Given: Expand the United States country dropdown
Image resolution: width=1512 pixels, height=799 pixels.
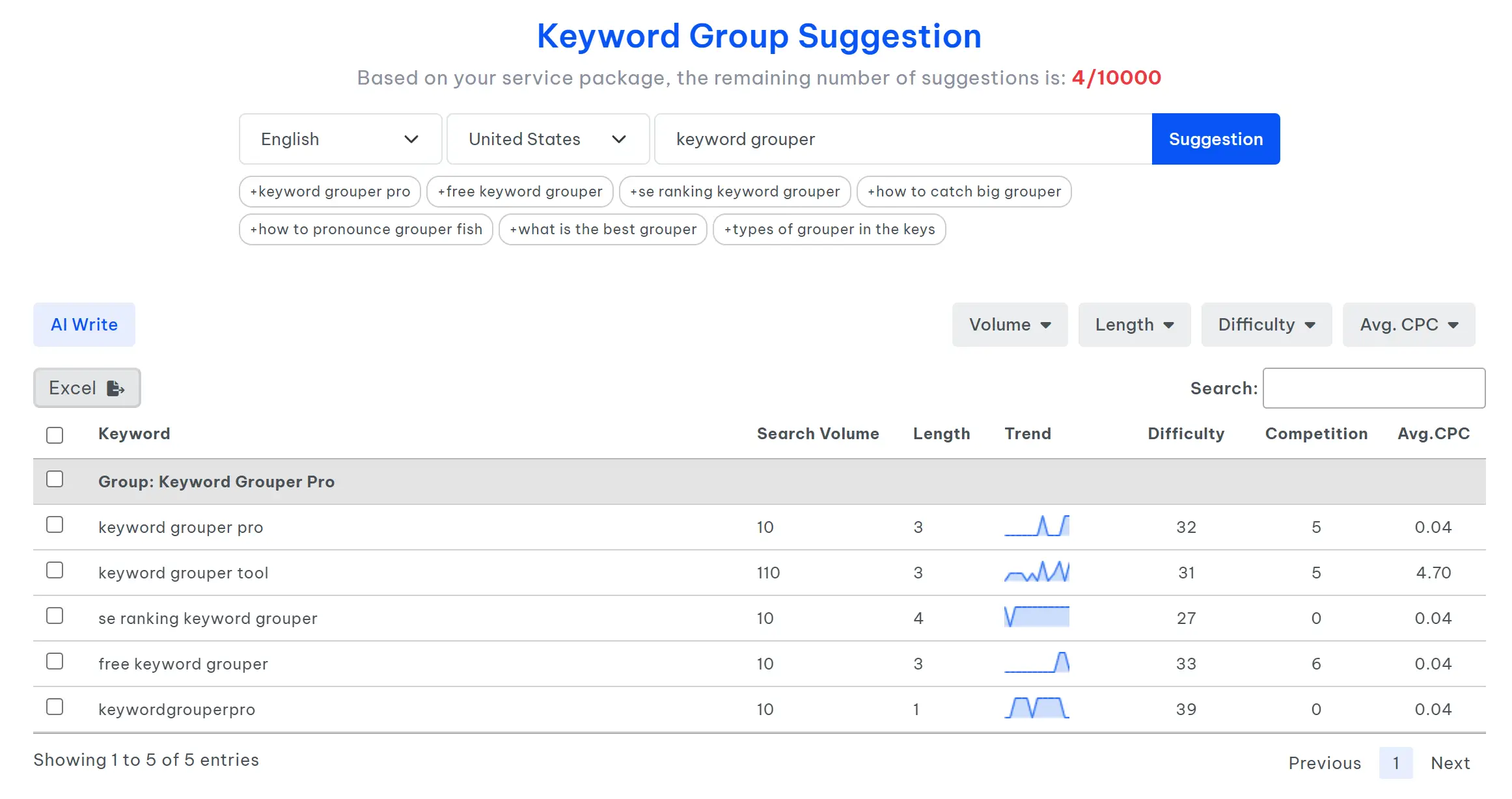Looking at the screenshot, I should coord(548,139).
